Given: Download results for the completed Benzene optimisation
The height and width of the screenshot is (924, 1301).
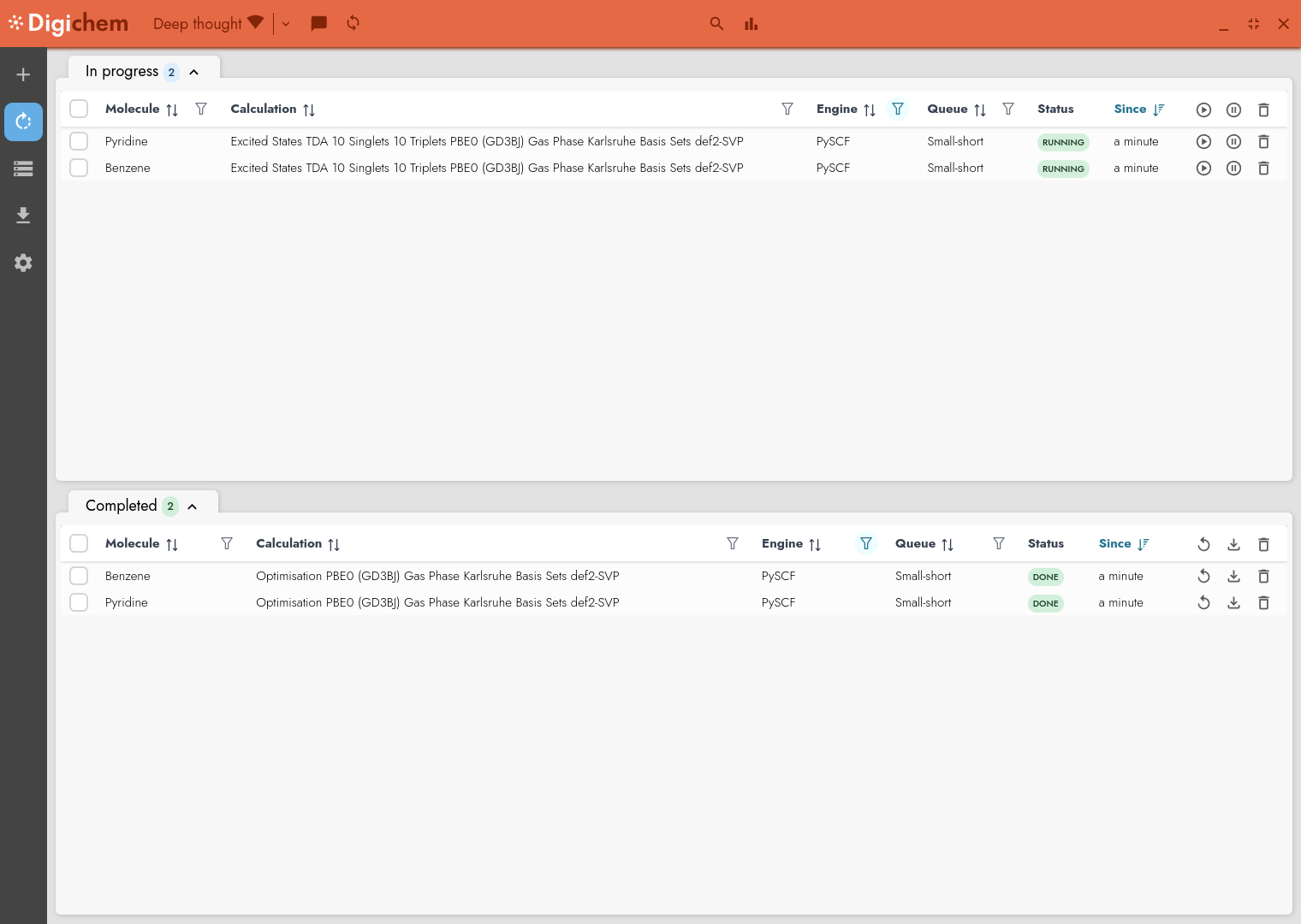Looking at the screenshot, I should click(x=1233, y=576).
